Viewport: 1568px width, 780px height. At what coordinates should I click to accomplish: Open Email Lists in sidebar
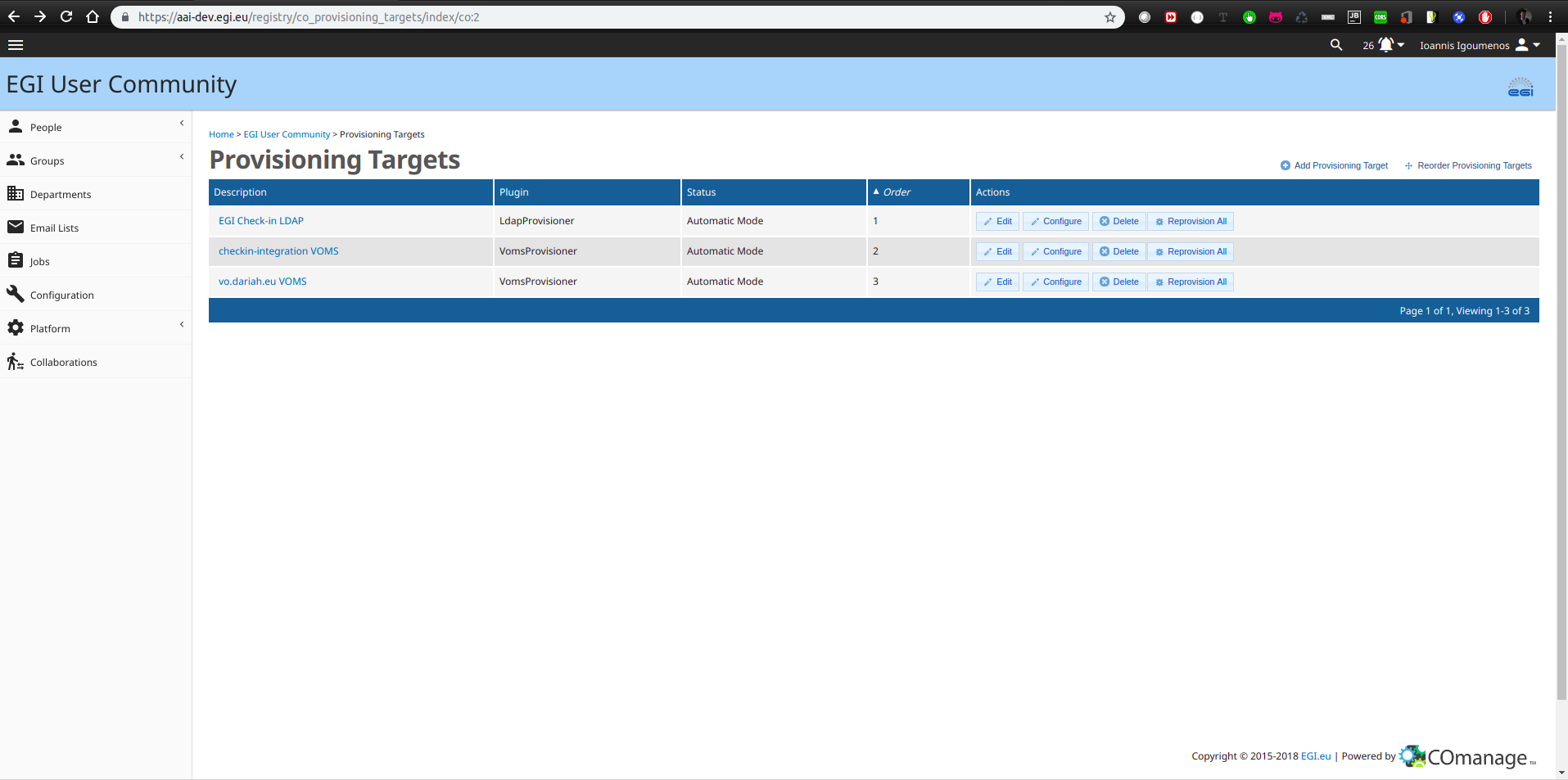click(96, 228)
